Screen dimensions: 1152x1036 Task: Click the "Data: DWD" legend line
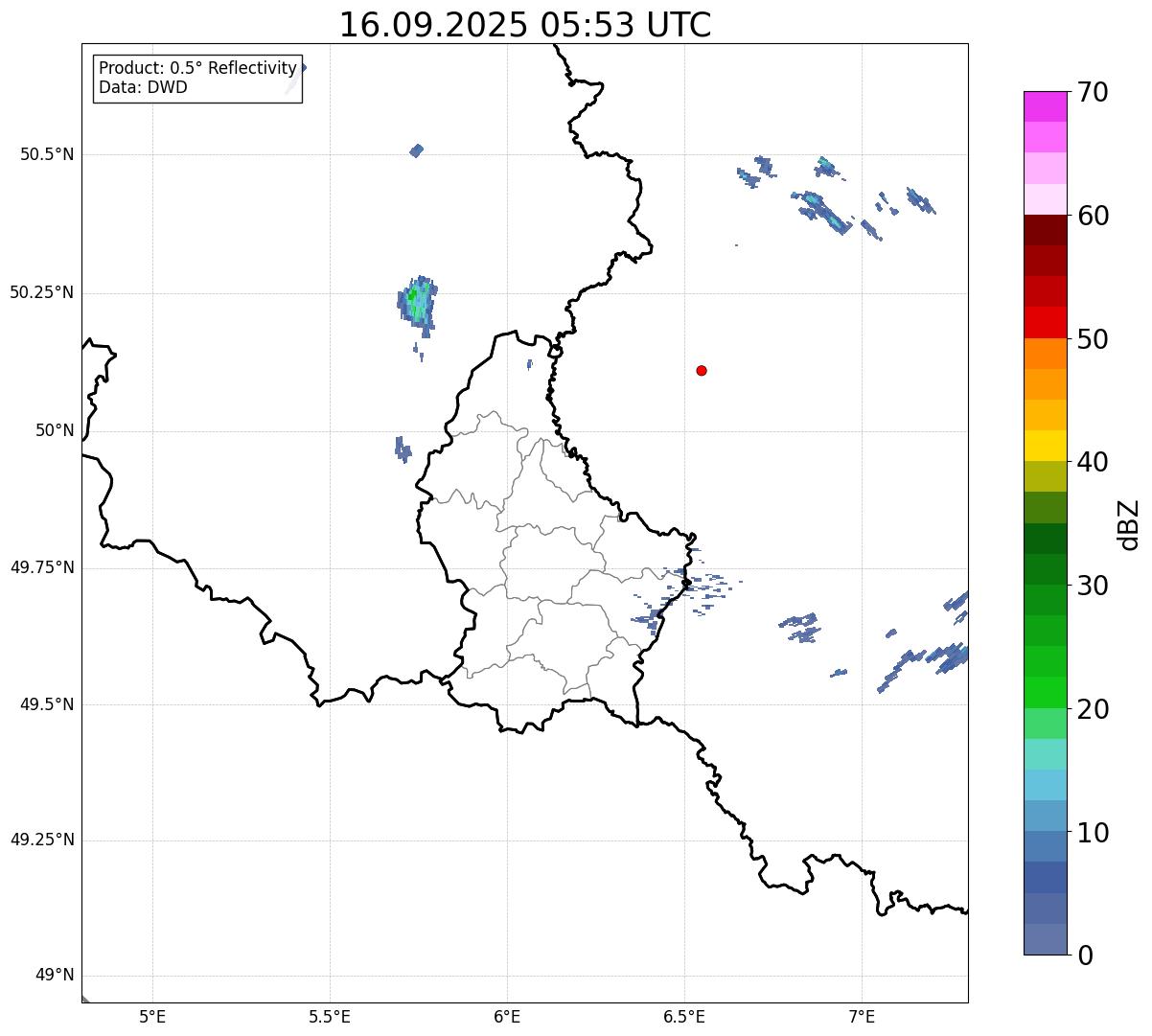143,87
